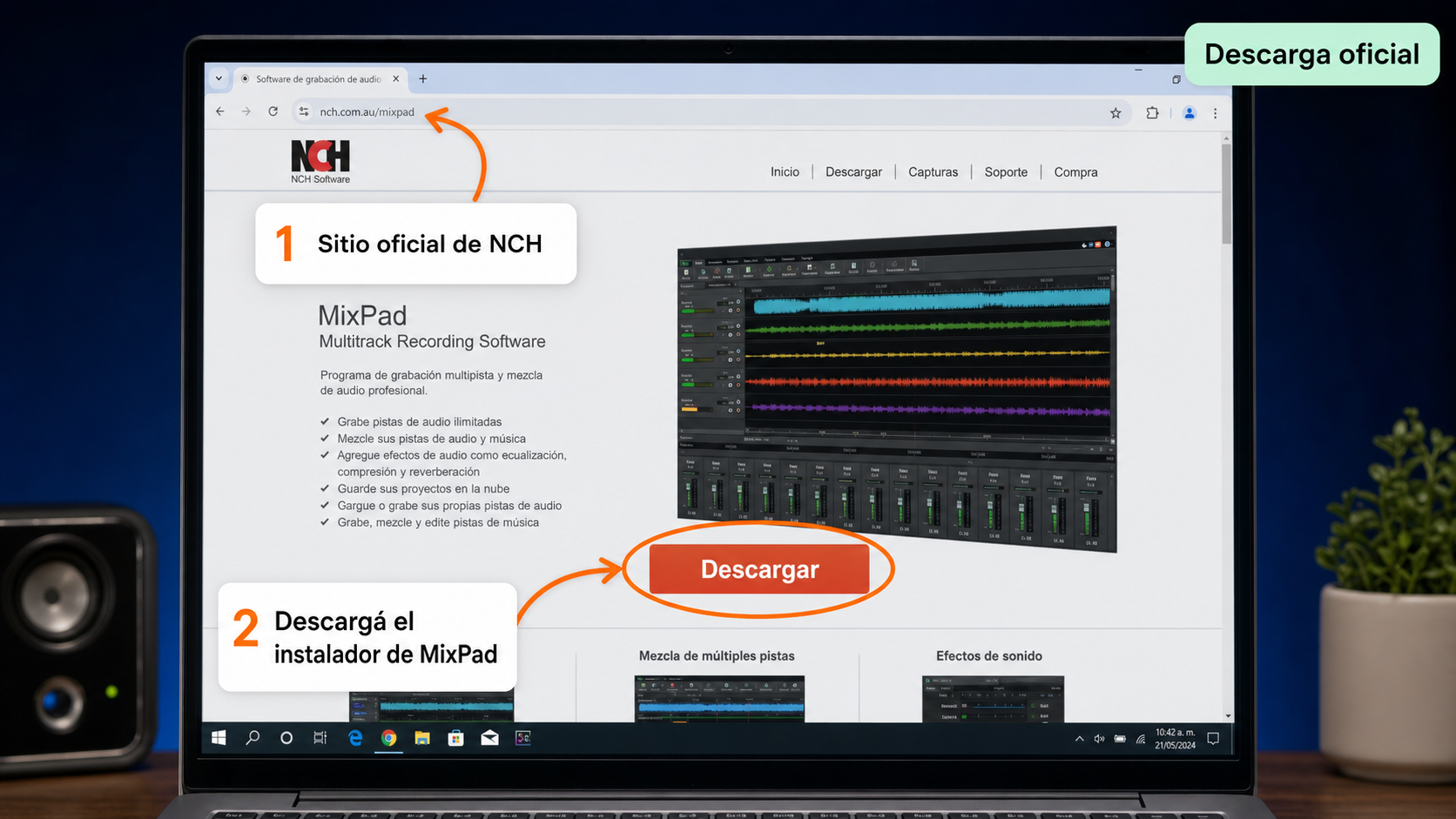Open the taskbar search magnifier
This screenshot has width=1456, height=819.
tap(253, 738)
